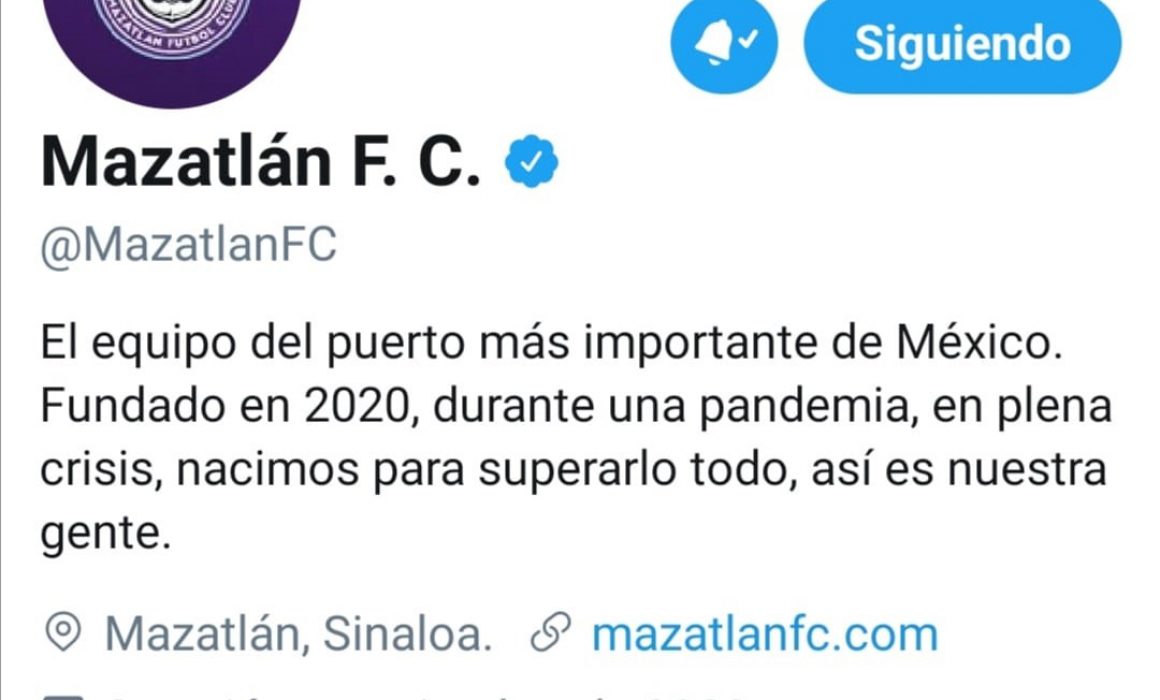Click the word México in the bio
1160x700 pixels.
[979, 343]
